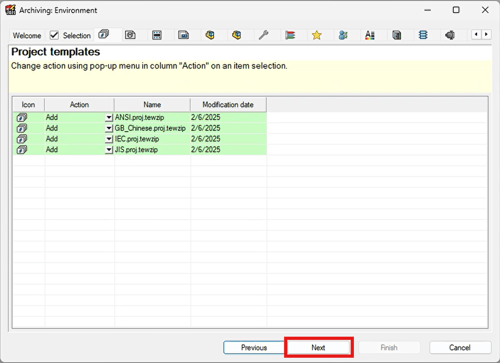
Task: Sort by the Modification date column header
Action: click(228, 105)
